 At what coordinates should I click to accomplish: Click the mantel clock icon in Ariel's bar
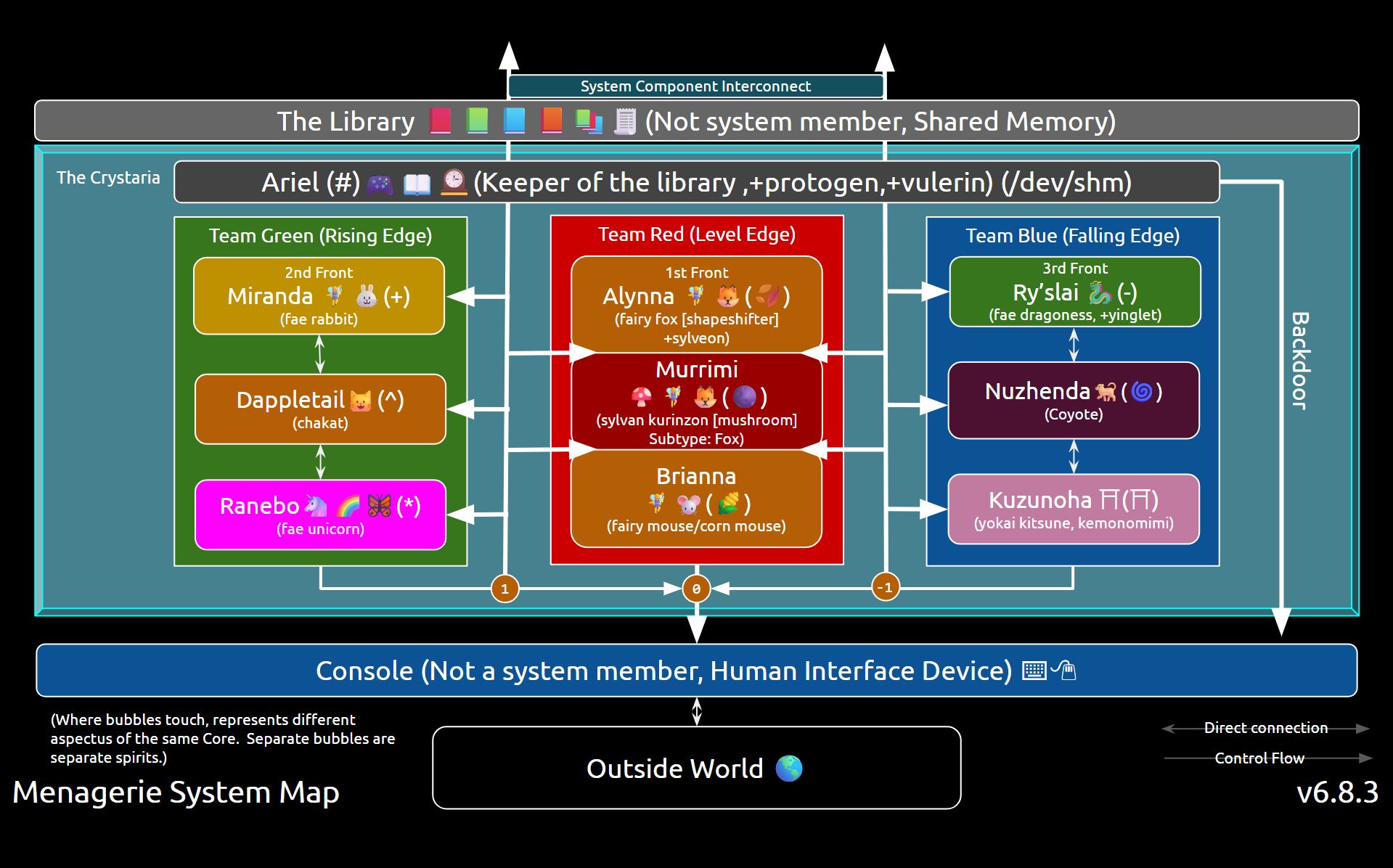click(454, 182)
